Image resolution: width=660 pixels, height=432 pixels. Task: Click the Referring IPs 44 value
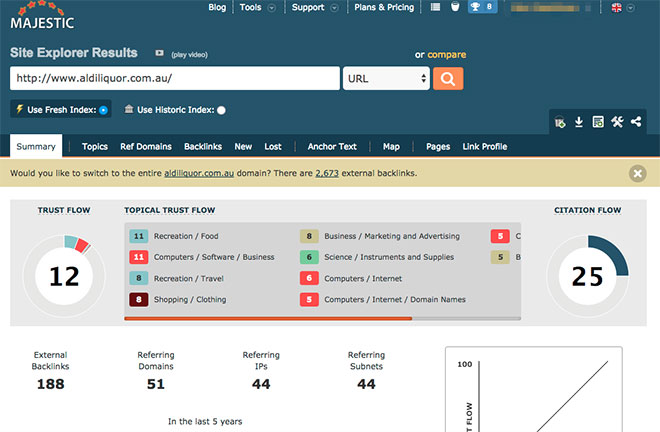click(261, 384)
